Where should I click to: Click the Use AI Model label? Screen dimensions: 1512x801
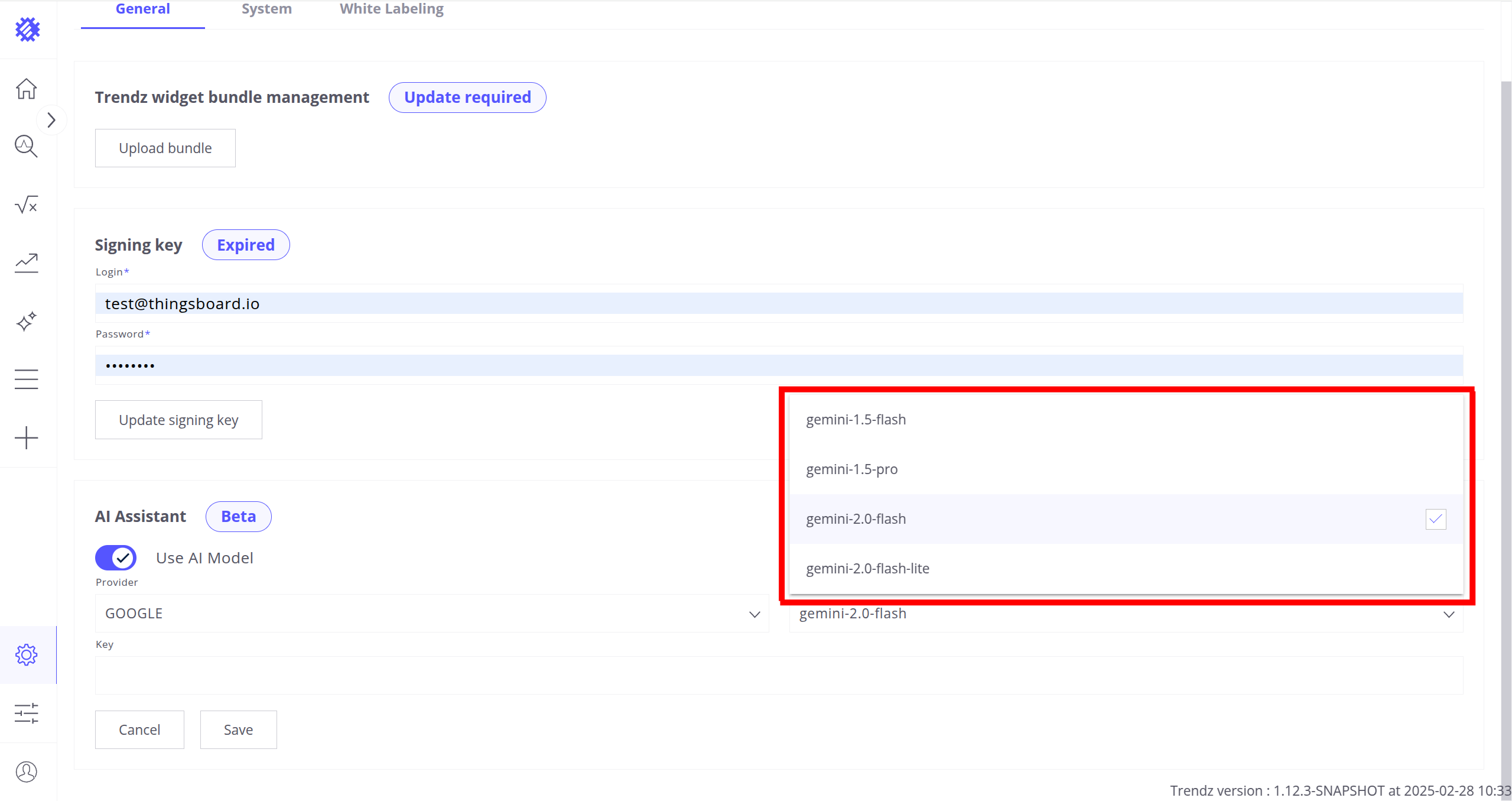(x=204, y=558)
